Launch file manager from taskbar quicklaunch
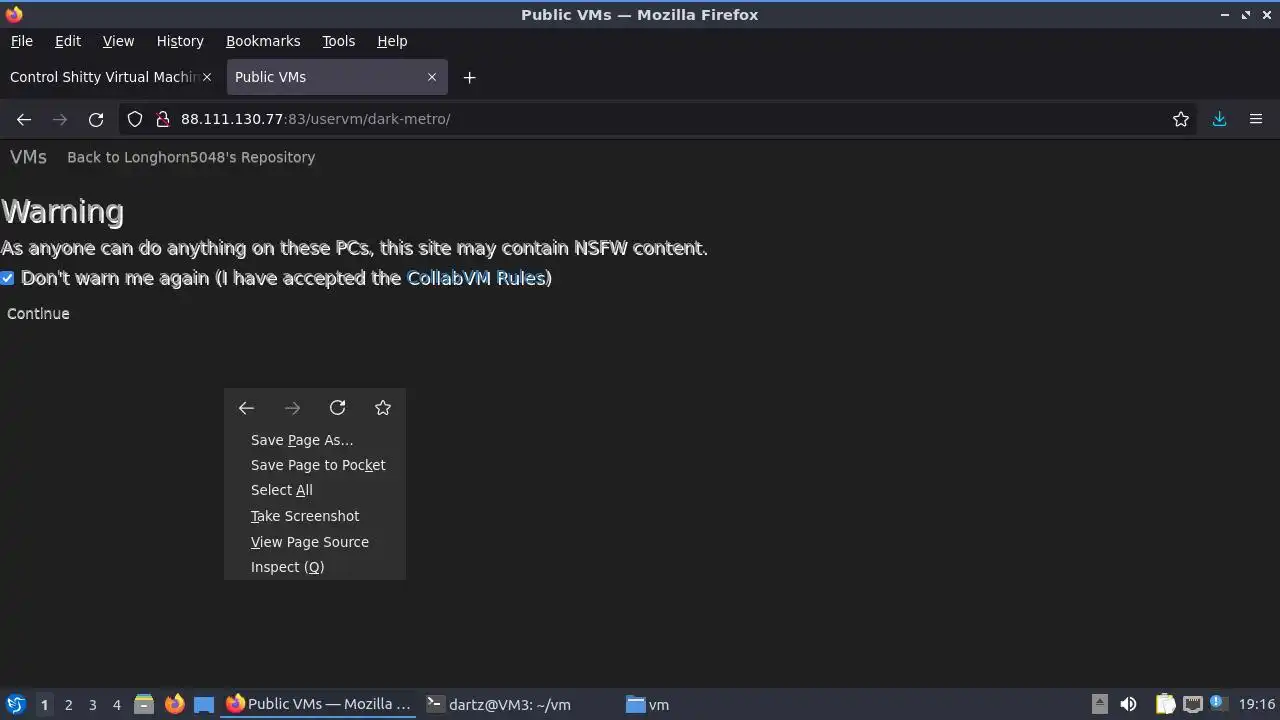Viewport: 1280px width, 720px height. click(x=144, y=704)
